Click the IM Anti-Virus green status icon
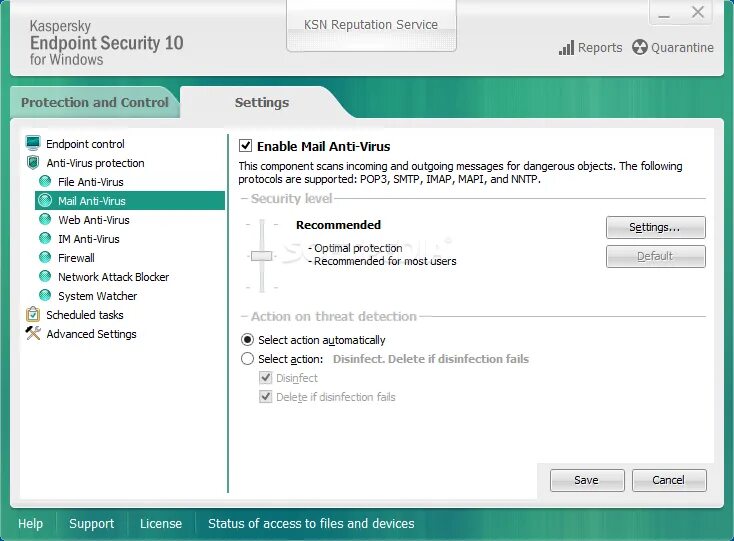The image size is (734, 541). pos(45,239)
